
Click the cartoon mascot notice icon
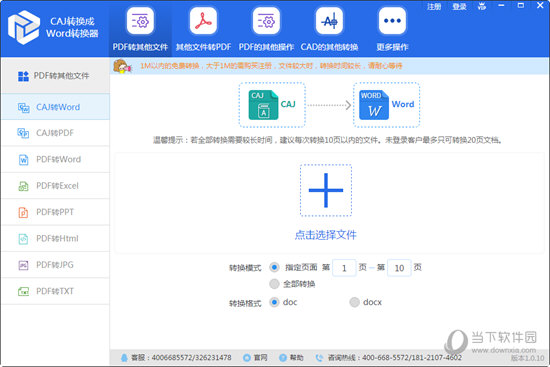pyautogui.click(x=122, y=66)
